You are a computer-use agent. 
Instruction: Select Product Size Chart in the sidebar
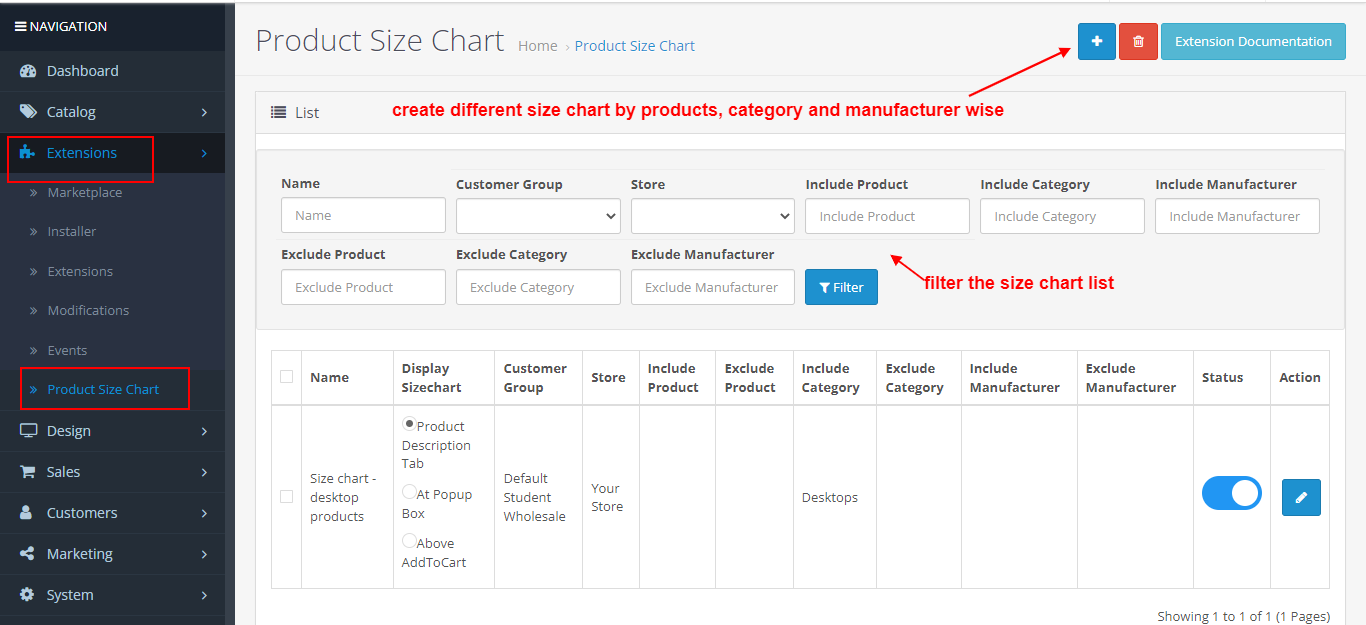[x=104, y=389]
